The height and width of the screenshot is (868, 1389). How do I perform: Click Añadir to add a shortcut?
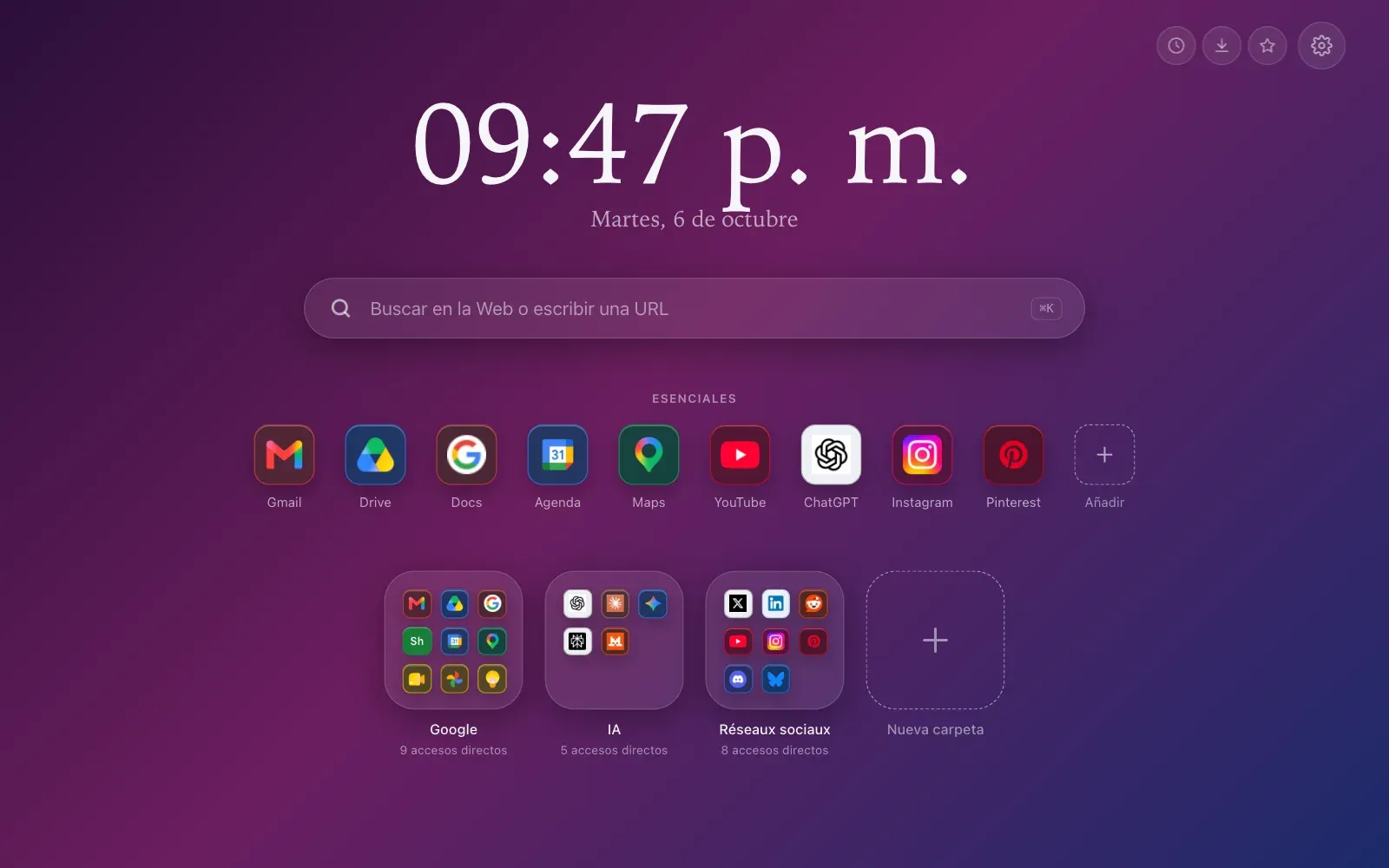[1104, 455]
